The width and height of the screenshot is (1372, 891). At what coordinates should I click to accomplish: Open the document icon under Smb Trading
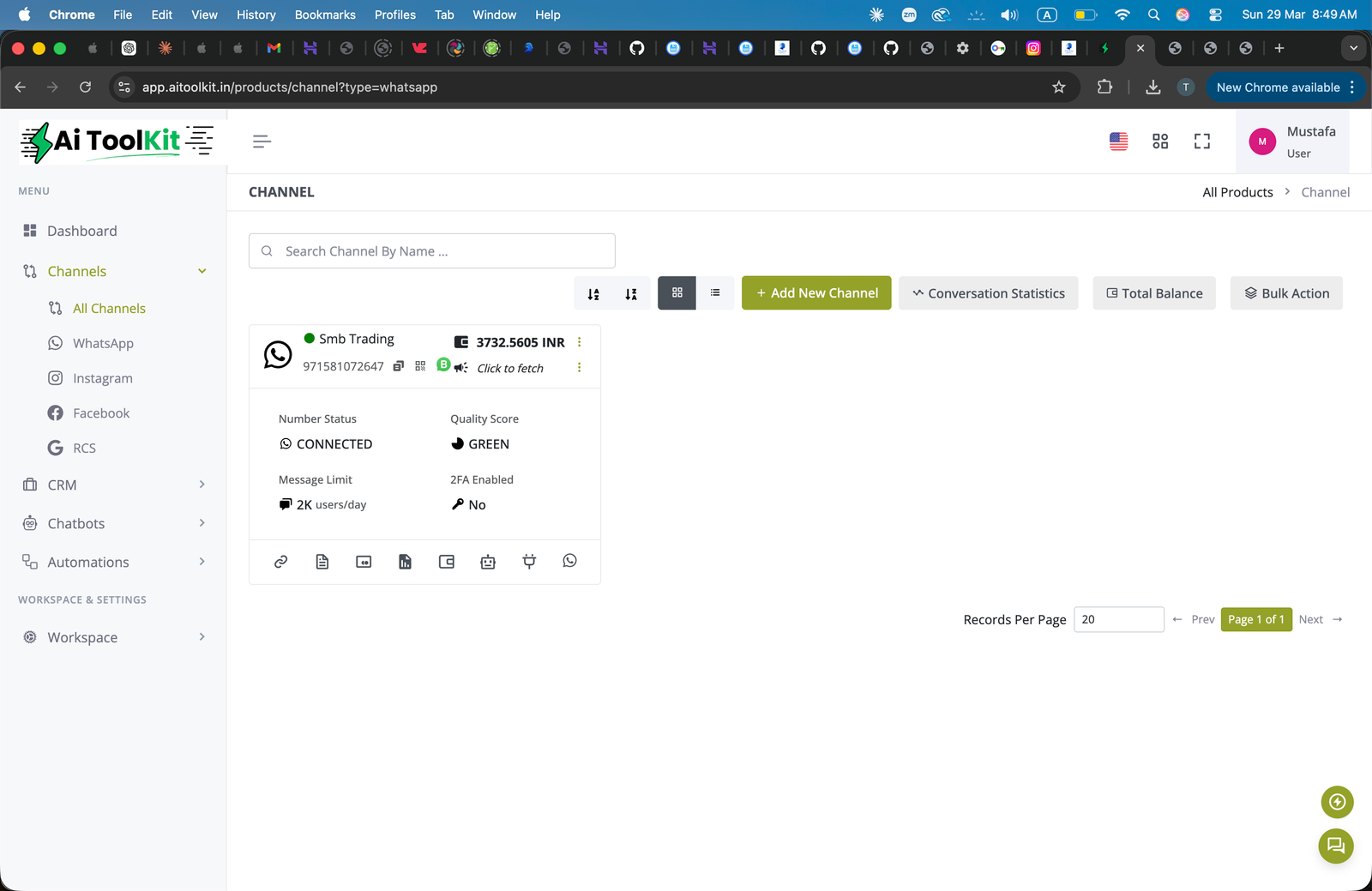[x=322, y=562]
